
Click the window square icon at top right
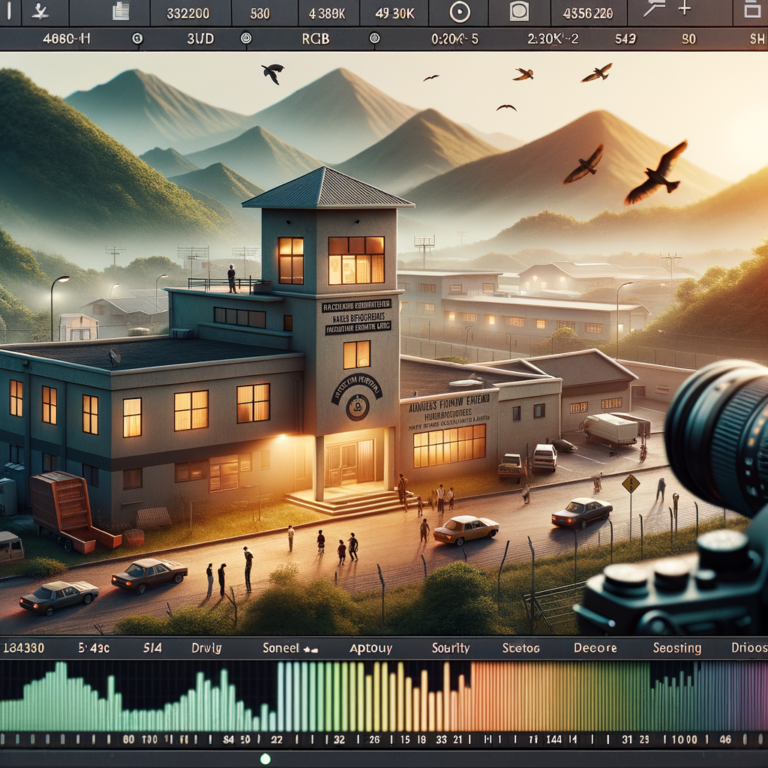(752, 11)
